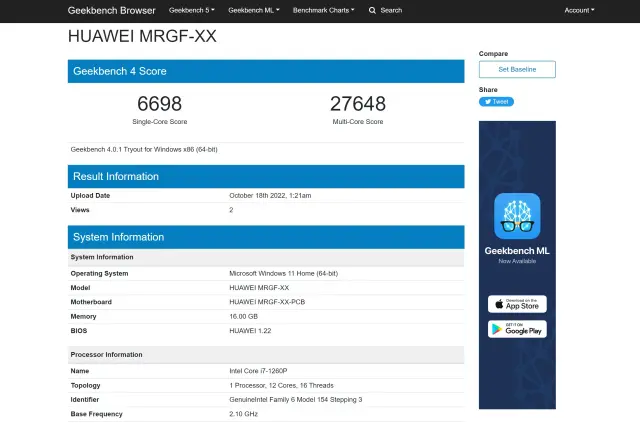This screenshot has height=423, width=640.
Task: Go to the Geekbench Browser home link
Action: point(111,10)
